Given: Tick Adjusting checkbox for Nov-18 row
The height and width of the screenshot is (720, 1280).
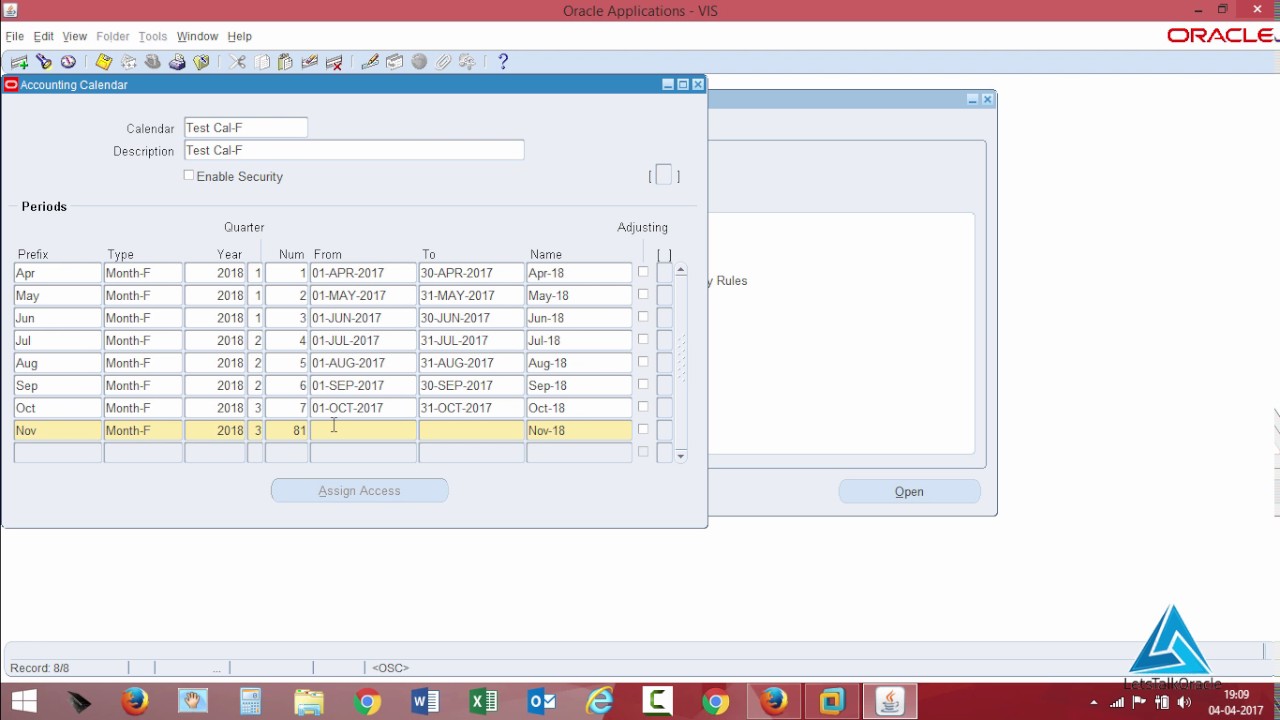Looking at the screenshot, I should click(643, 429).
